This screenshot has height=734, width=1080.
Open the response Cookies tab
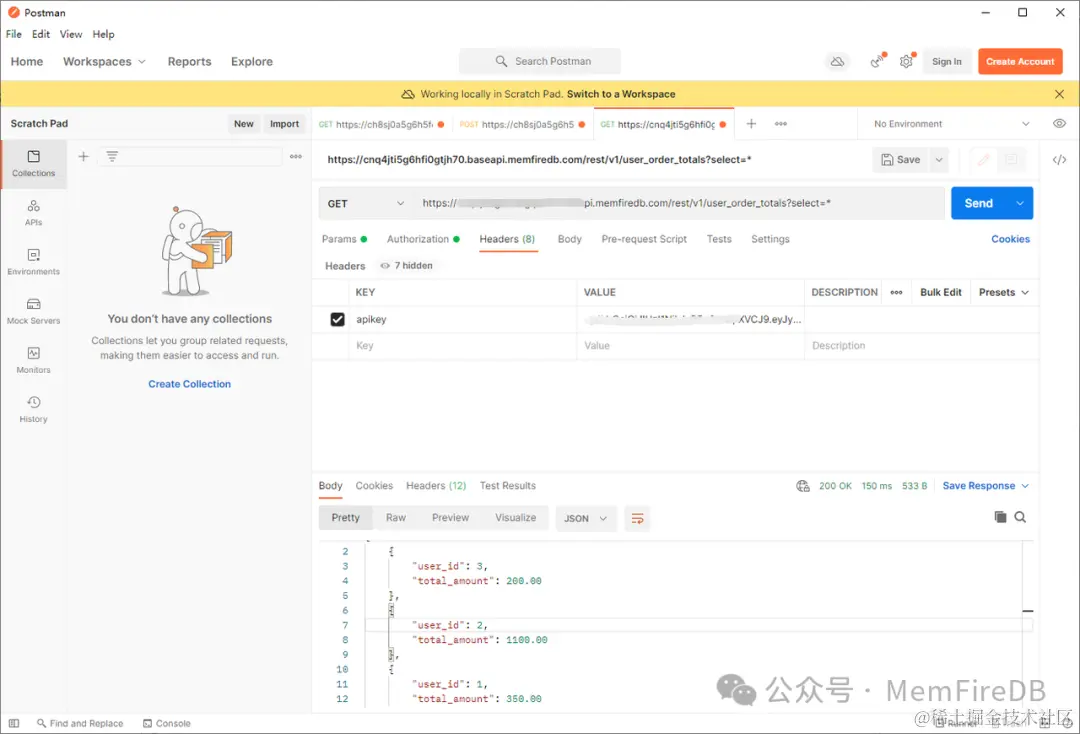(x=374, y=486)
